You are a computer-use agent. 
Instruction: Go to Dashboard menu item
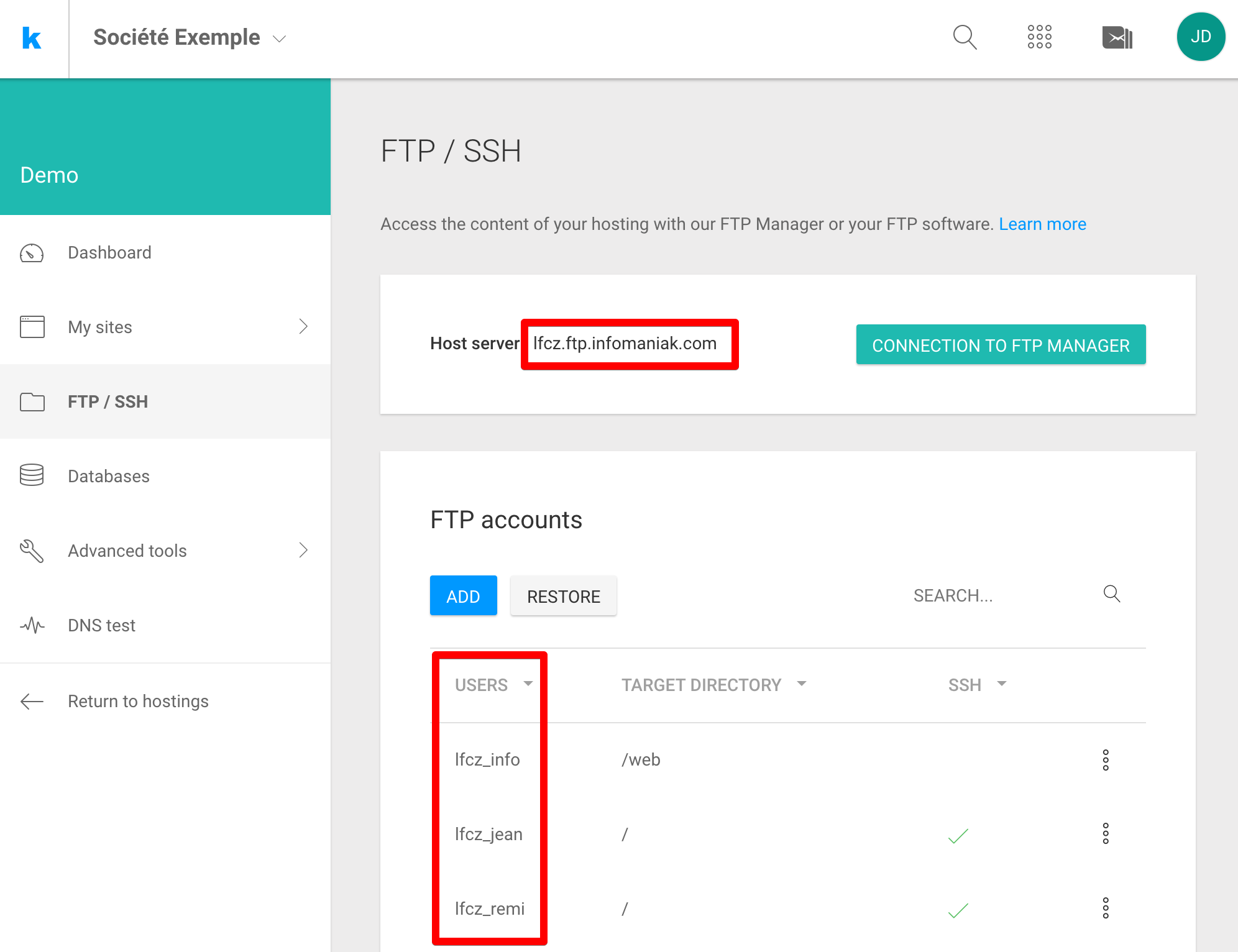pyautogui.click(x=165, y=253)
